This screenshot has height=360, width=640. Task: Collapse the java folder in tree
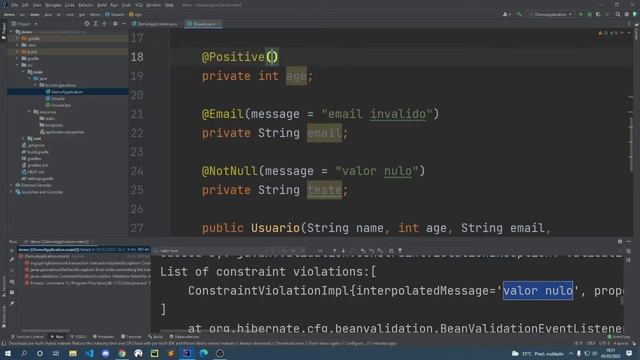point(29,78)
